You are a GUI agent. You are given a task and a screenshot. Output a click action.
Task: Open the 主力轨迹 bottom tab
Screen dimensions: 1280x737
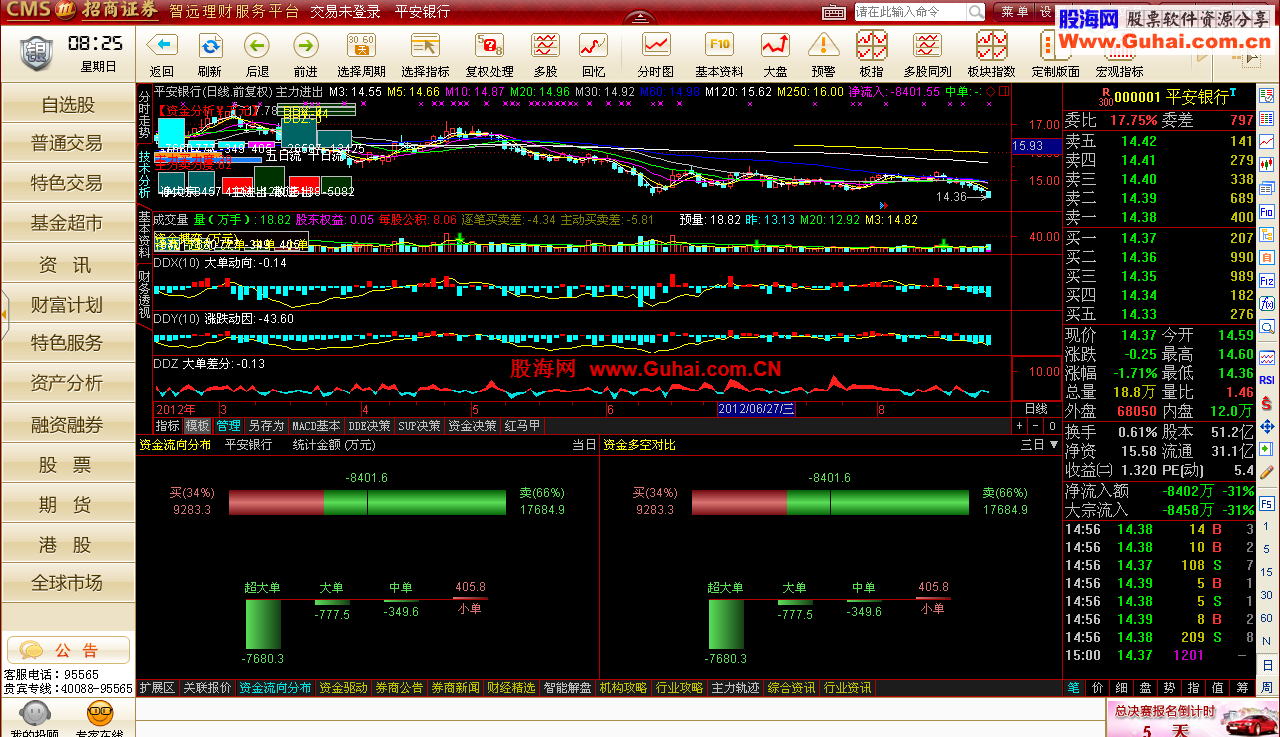tap(735, 688)
